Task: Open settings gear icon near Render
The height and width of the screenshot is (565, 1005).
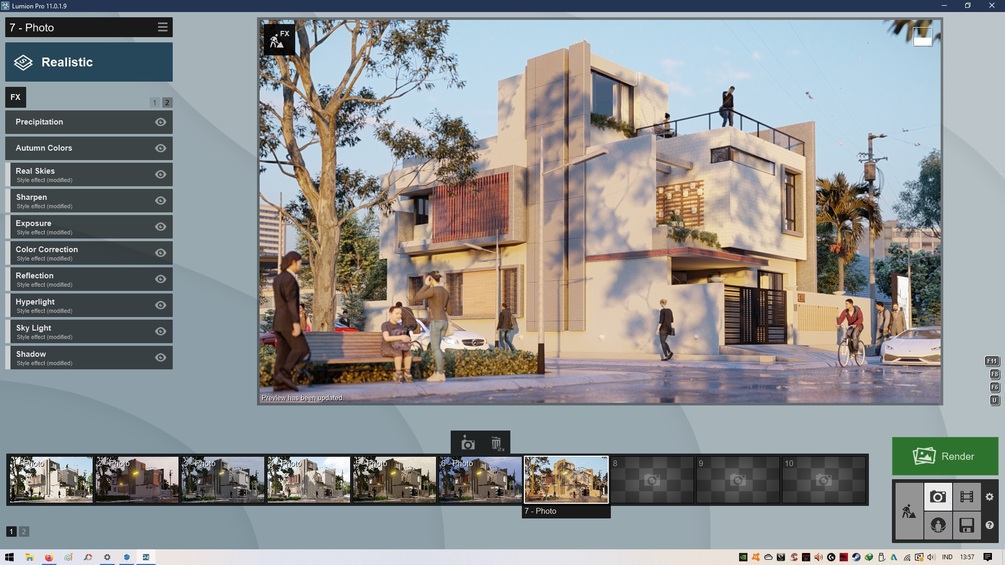Action: (990, 496)
